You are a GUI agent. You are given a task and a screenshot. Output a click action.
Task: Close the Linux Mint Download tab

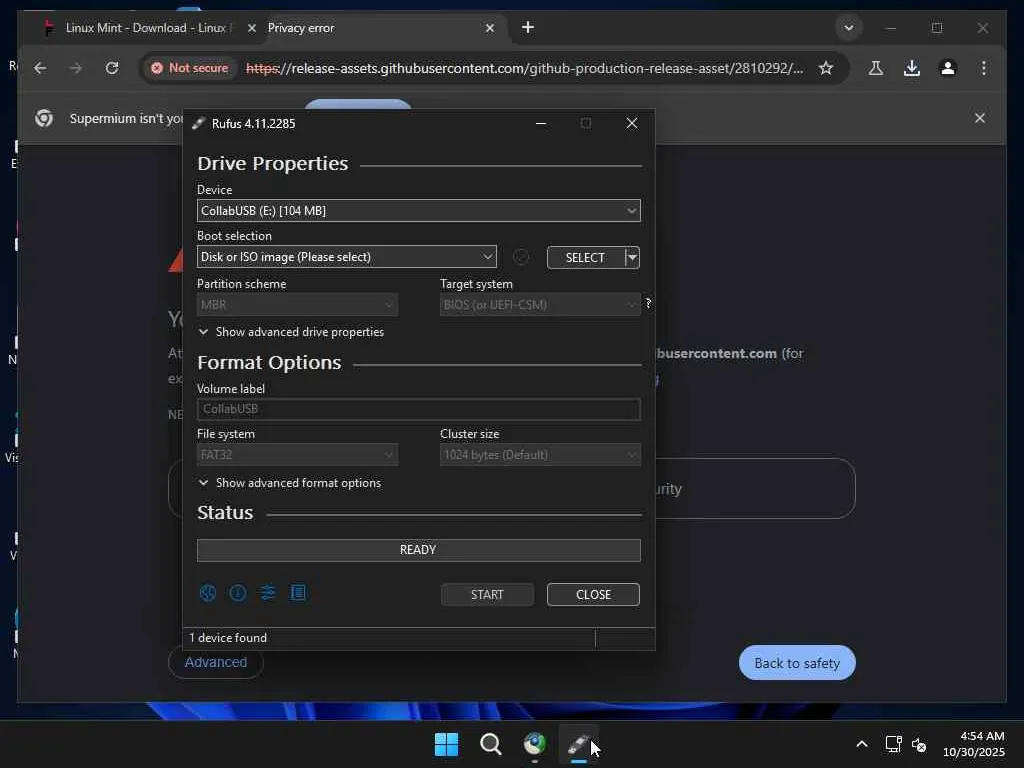pyautogui.click(x=251, y=28)
